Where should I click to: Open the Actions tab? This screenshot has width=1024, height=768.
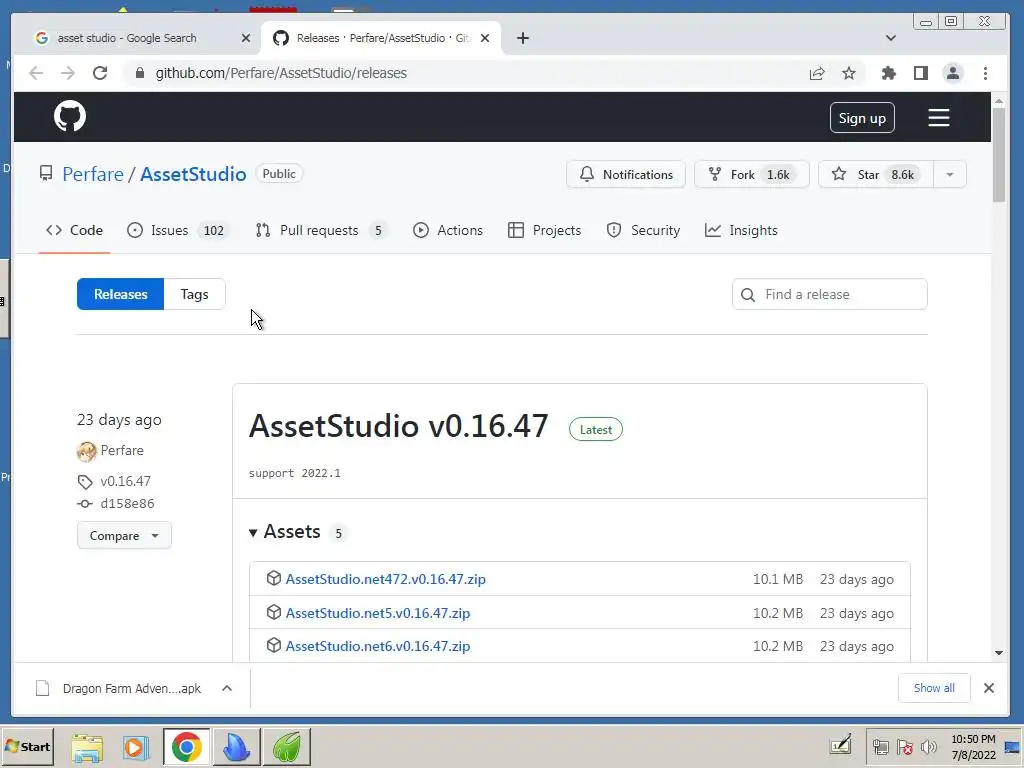pyautogui.click(x=448, y=231)
